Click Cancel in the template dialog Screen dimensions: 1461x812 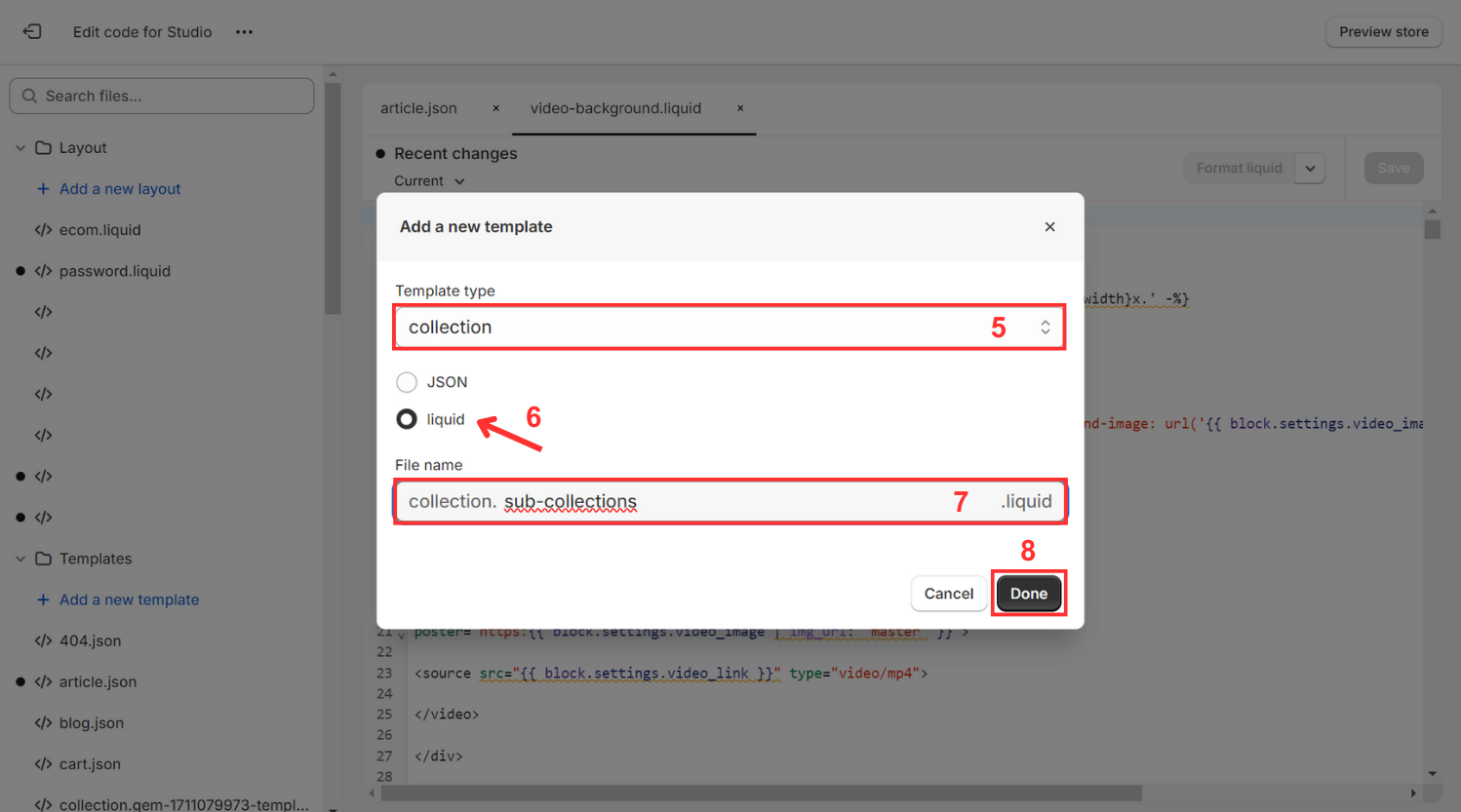coord(948,594)
